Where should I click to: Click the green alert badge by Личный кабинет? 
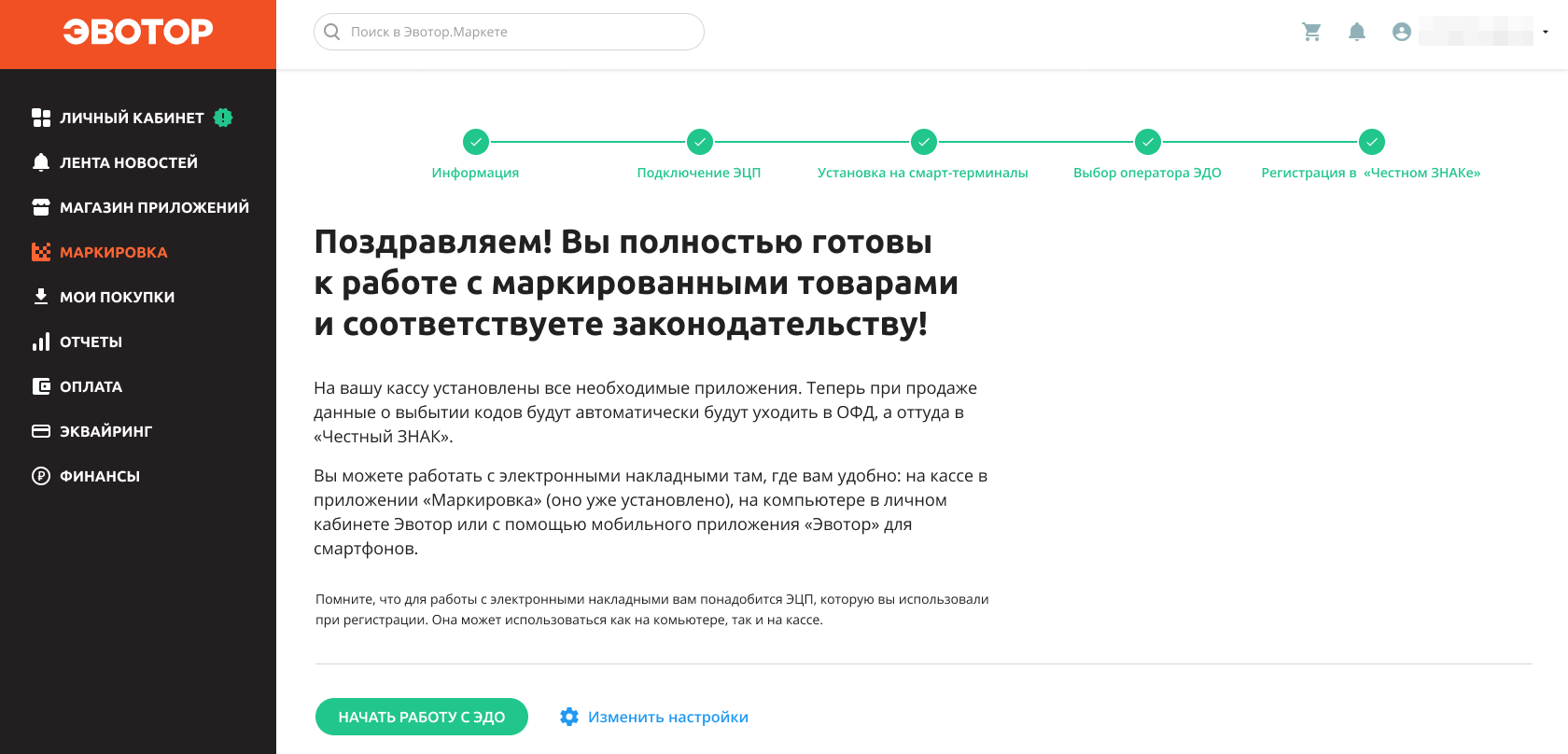point(223,118)
